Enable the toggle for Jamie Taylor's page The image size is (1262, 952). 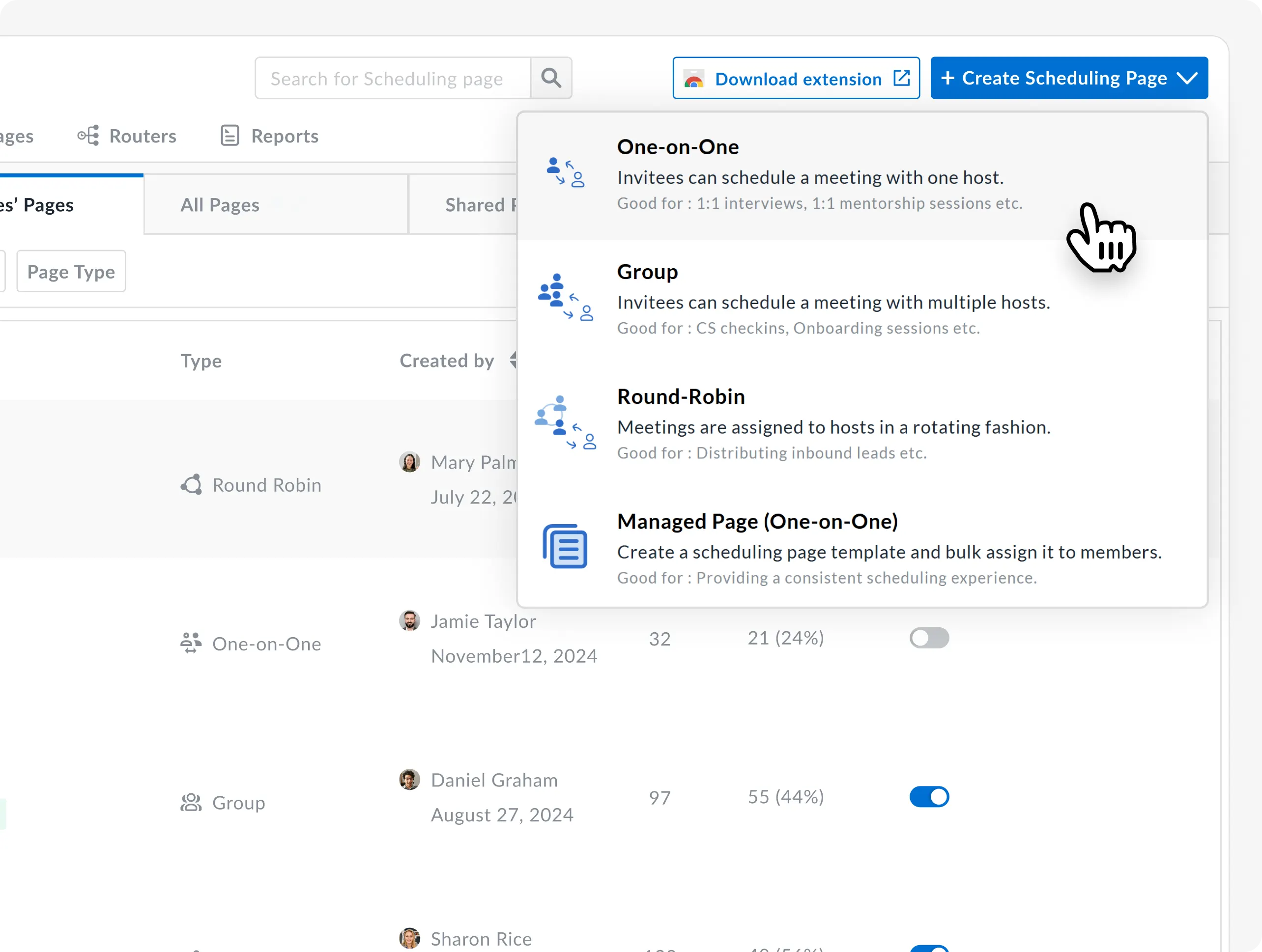point(928,638)
